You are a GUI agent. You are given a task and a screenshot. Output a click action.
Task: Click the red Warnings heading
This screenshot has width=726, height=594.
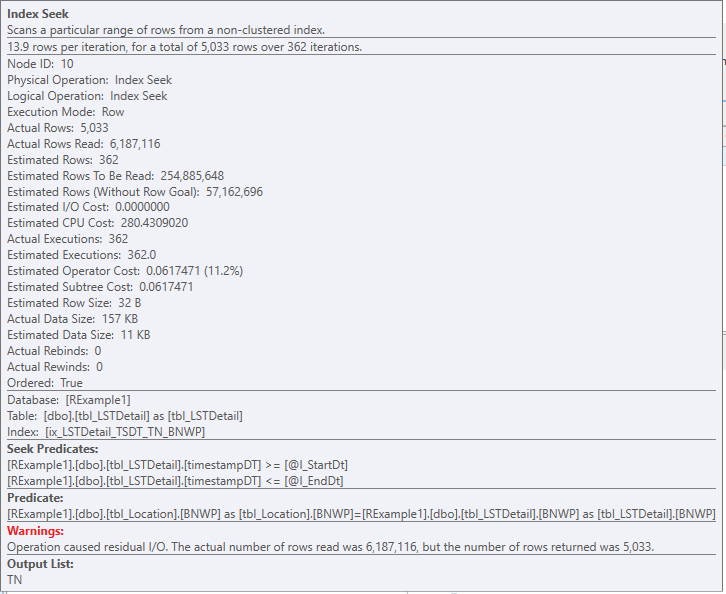click(x=36, y=531)
